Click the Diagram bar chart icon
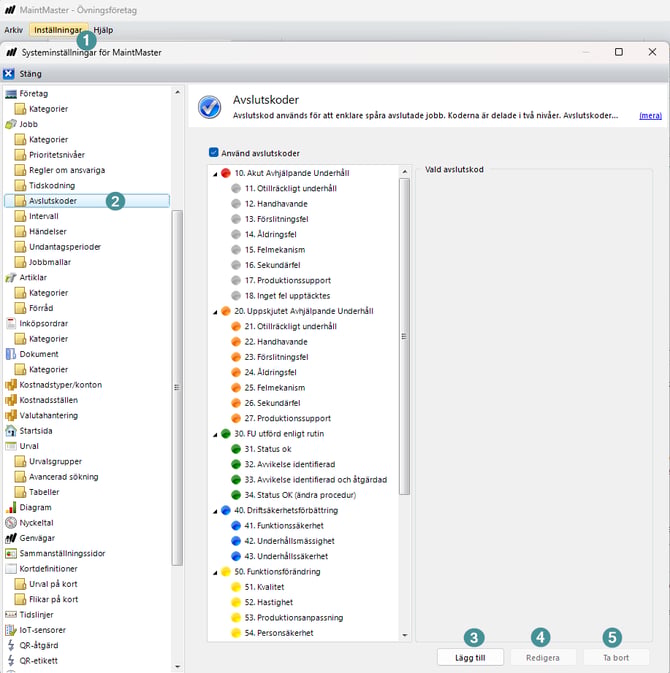This screenshot has height=673, width=670. click(11, 507)
